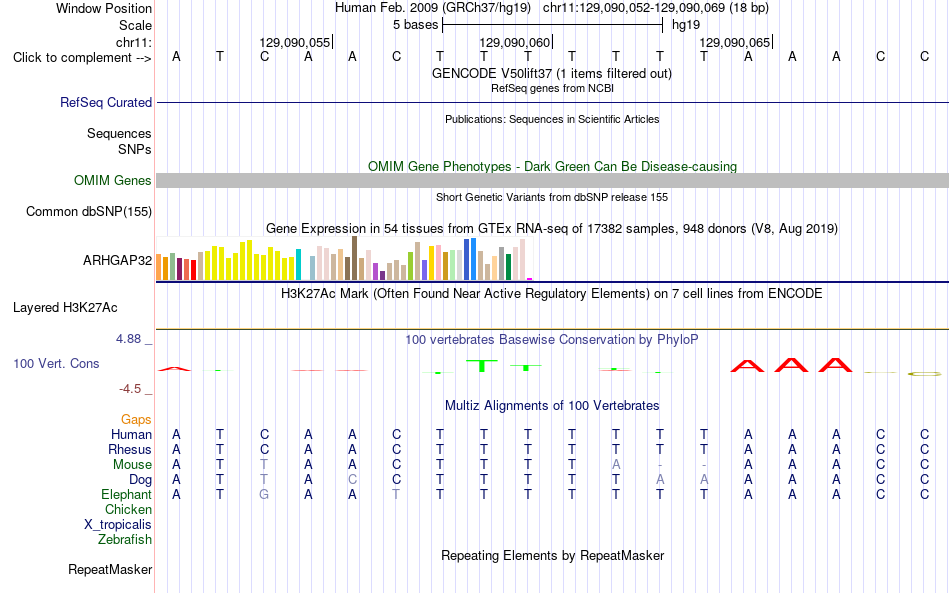Click position label 129,090,060 on ruler
This screenshot has width=950, height=593.
pyautogui.click(x=514, y=42)
